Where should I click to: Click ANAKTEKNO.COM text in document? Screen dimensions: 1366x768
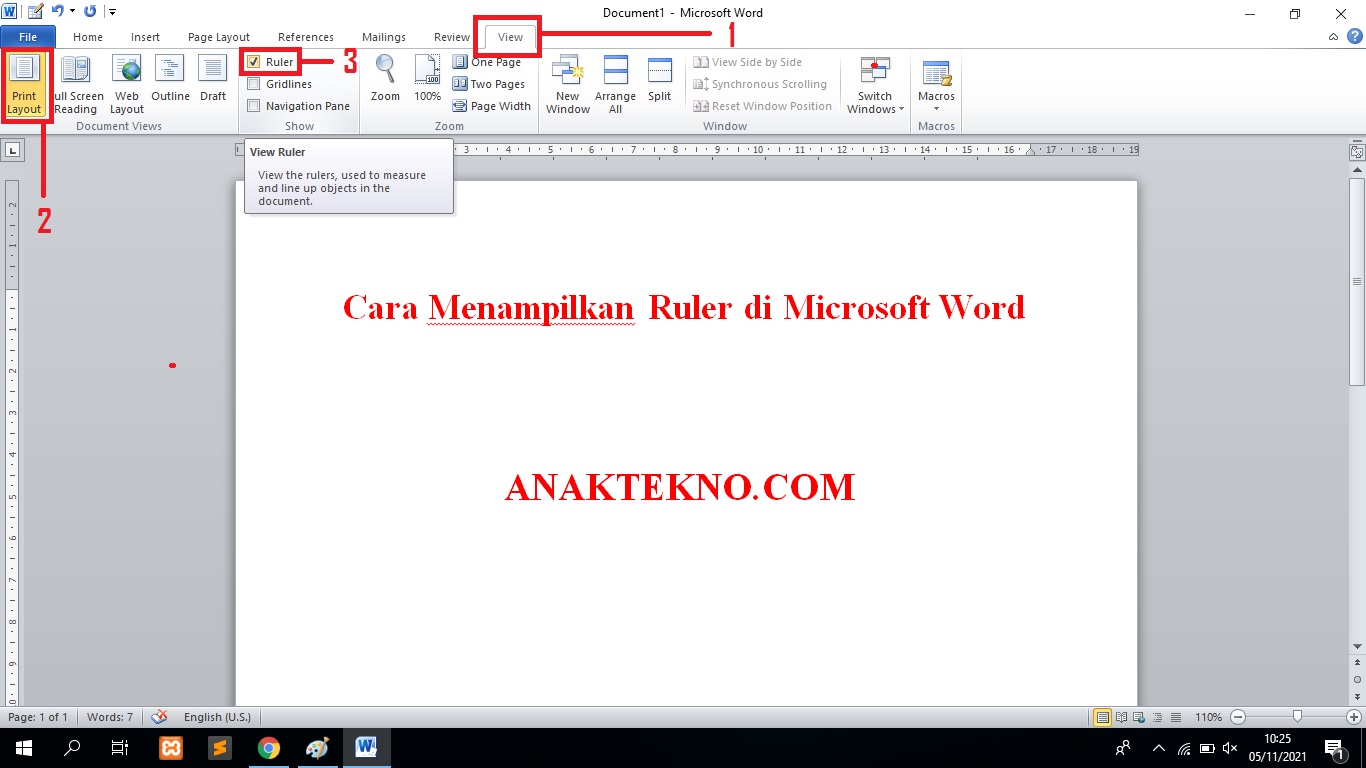(680, 487)
